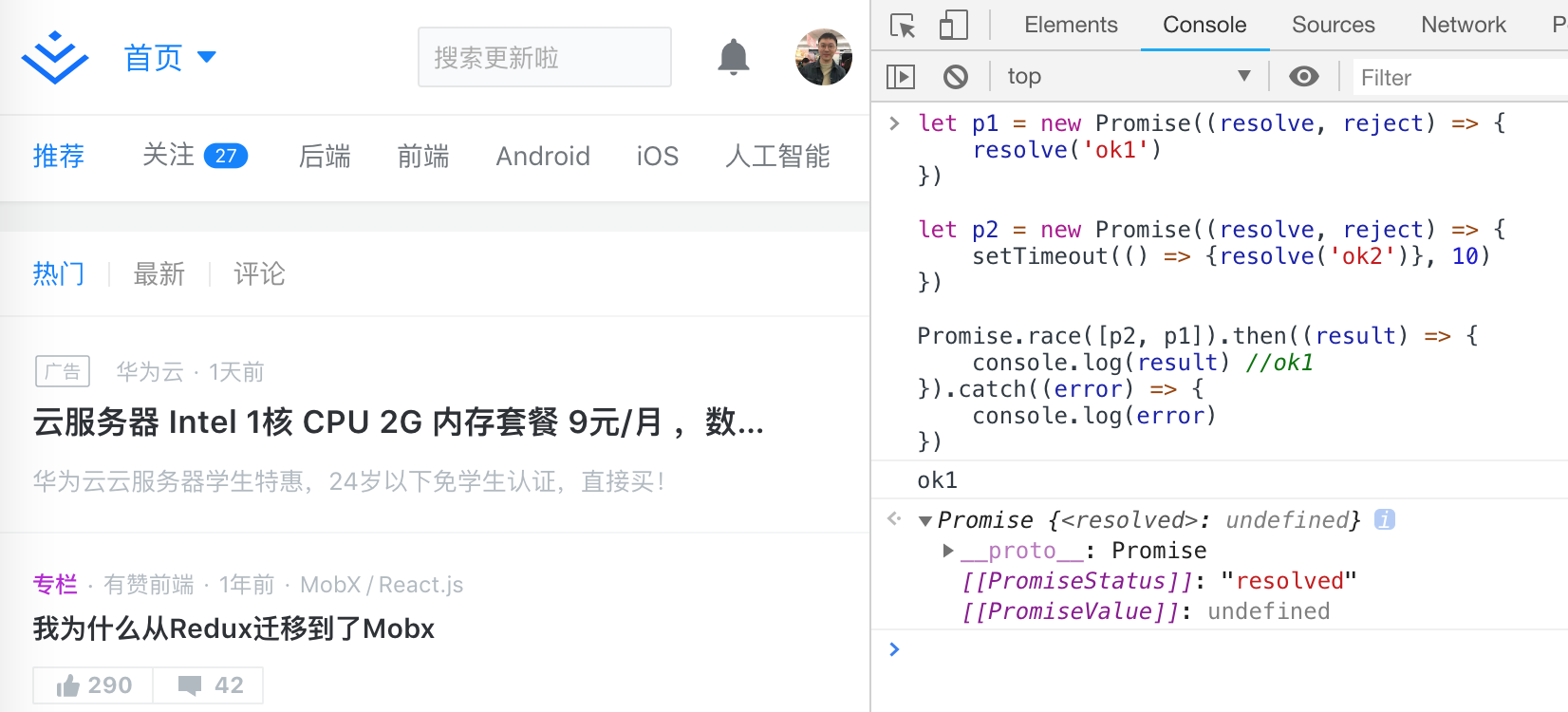The width and height of the screenshot is (1568, 712).
Task: Click the blue info icon beside Promise
Action: (1385, 519)
